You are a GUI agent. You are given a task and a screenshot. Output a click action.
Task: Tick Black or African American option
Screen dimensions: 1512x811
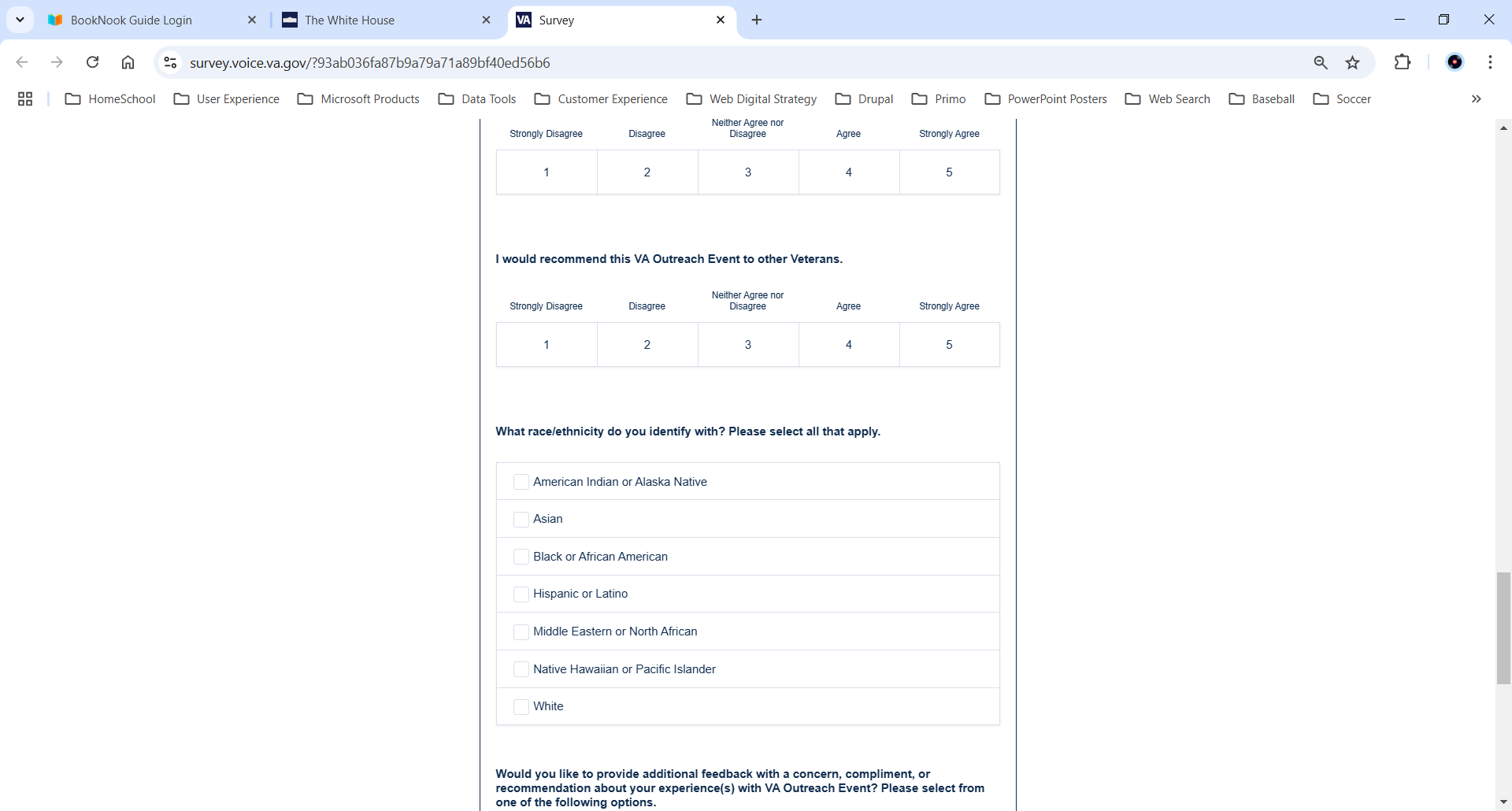pos(521,557)
